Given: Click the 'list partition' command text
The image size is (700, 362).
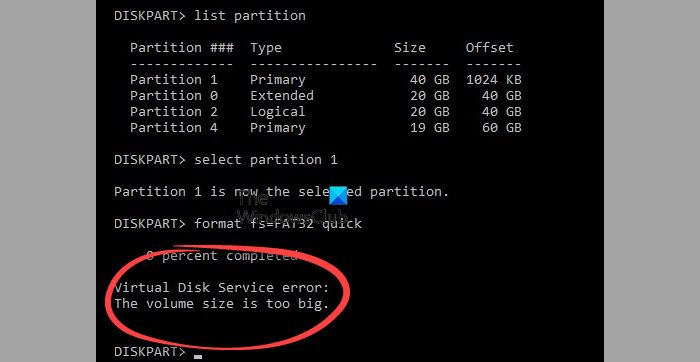Looking at the screenshot, I should 250,16.
